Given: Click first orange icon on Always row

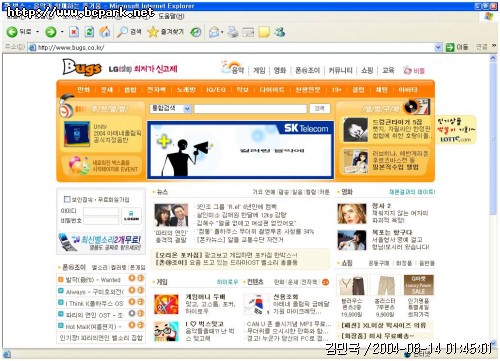Looking at the screenshot, I should (132, 290).
